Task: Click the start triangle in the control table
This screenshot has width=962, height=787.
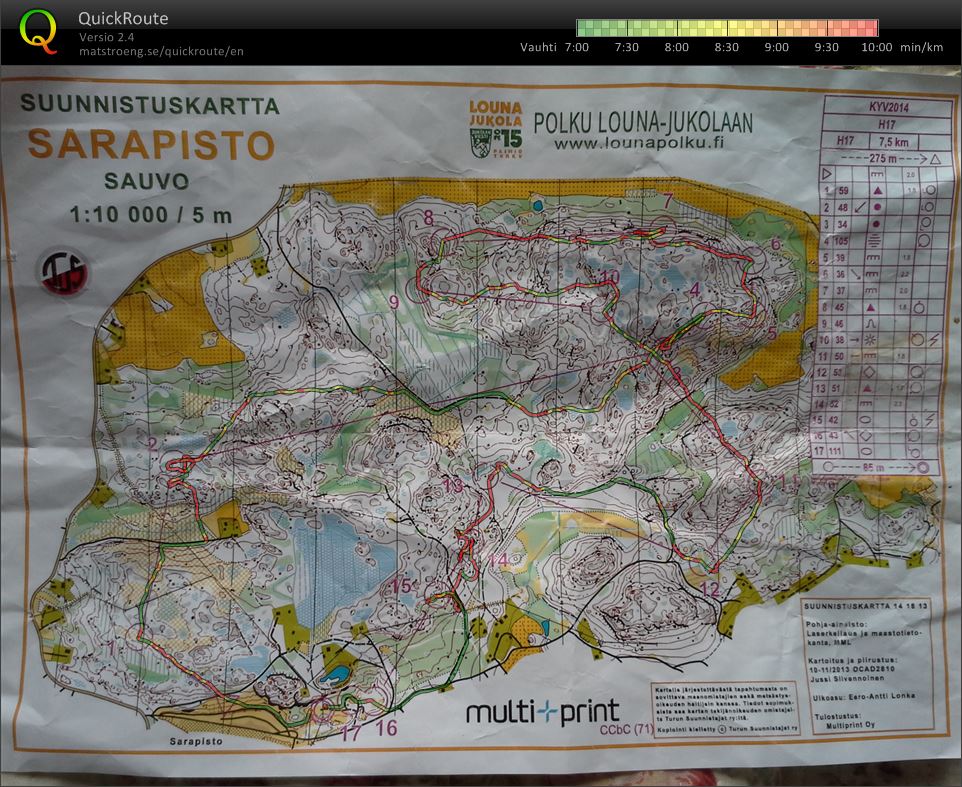Action: click(827, 173)
